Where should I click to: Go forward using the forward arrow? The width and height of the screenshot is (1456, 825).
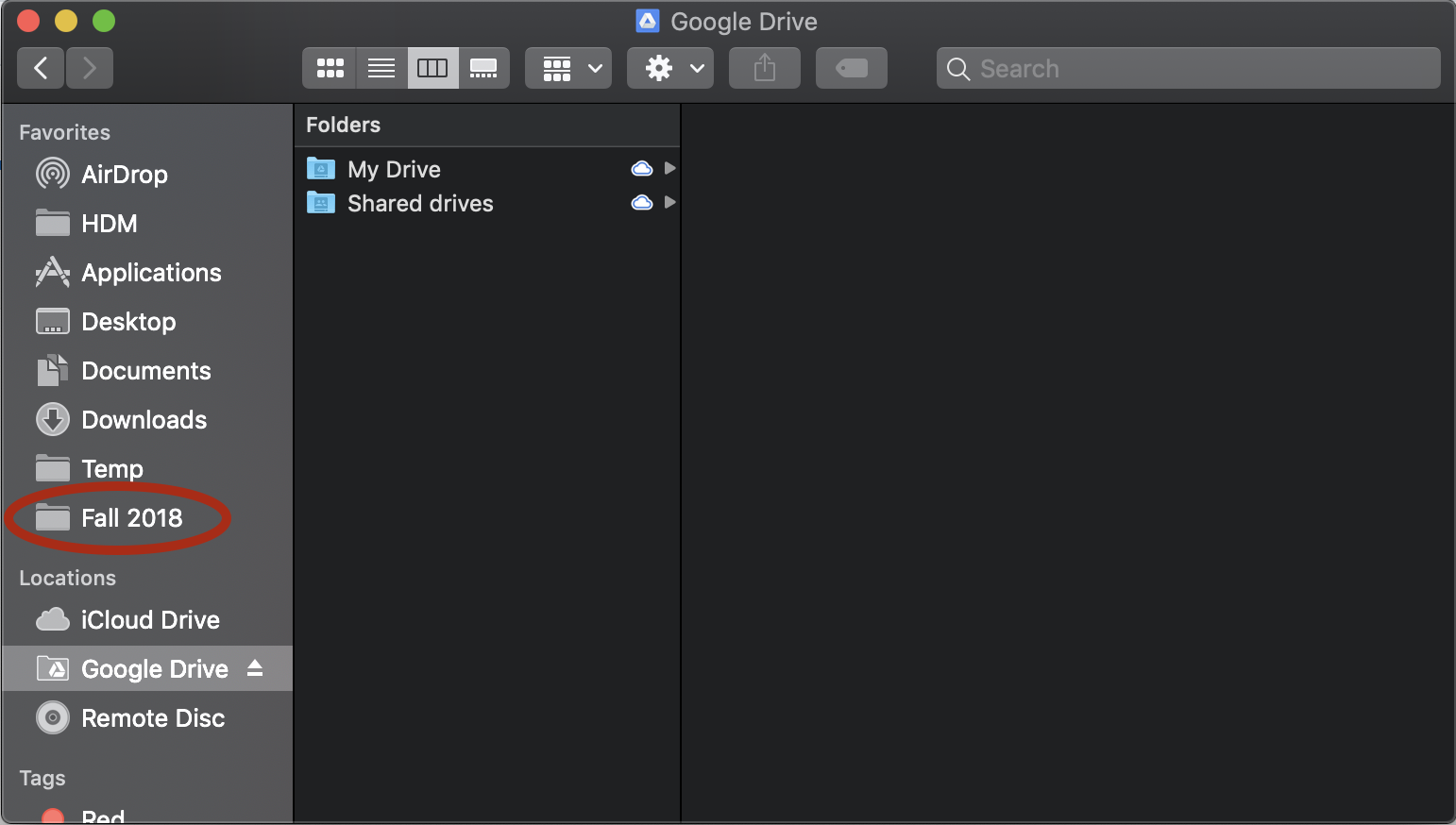click(90, 68)
